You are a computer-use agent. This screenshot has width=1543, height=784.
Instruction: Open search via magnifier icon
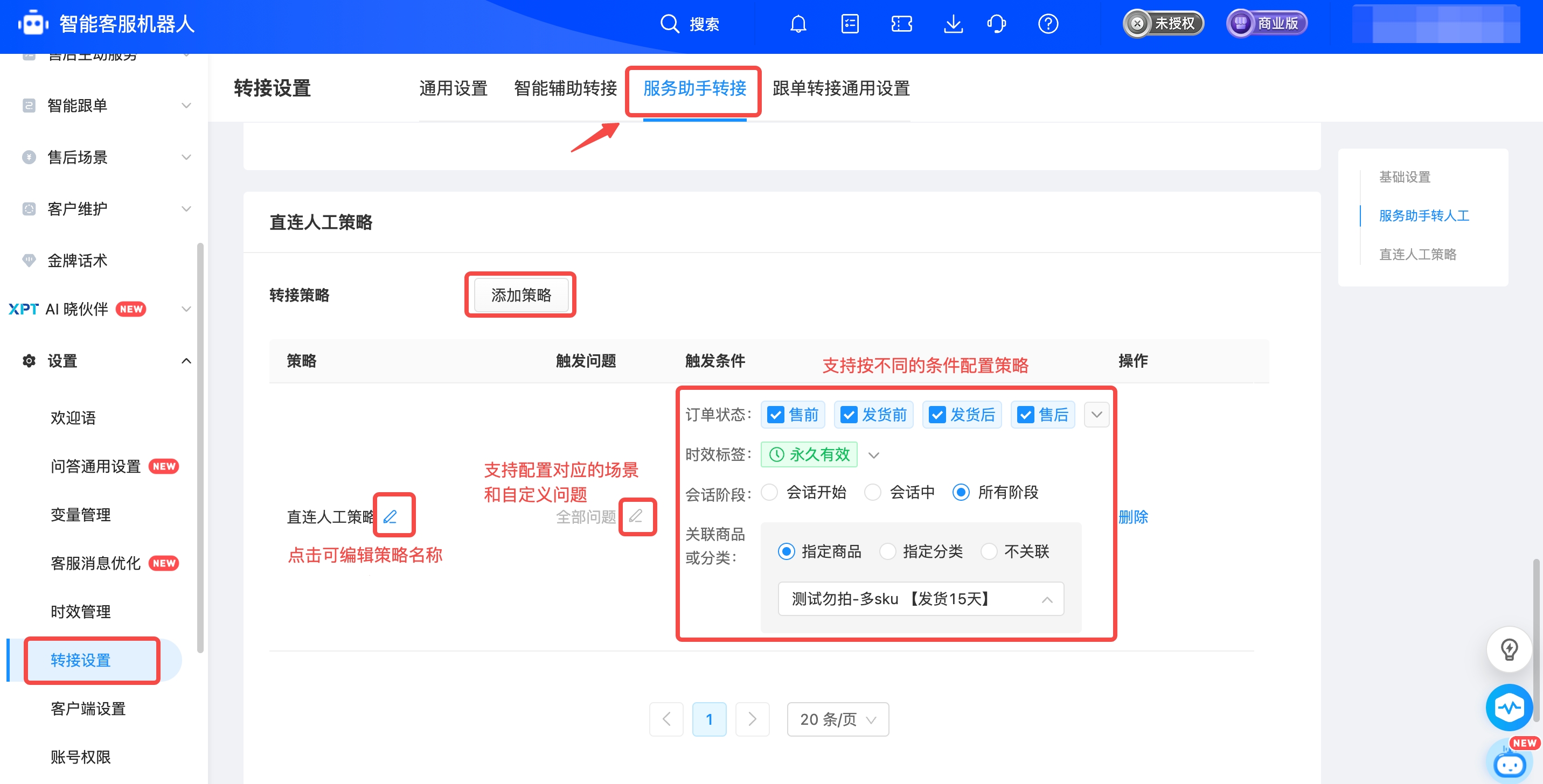[669, 24]
